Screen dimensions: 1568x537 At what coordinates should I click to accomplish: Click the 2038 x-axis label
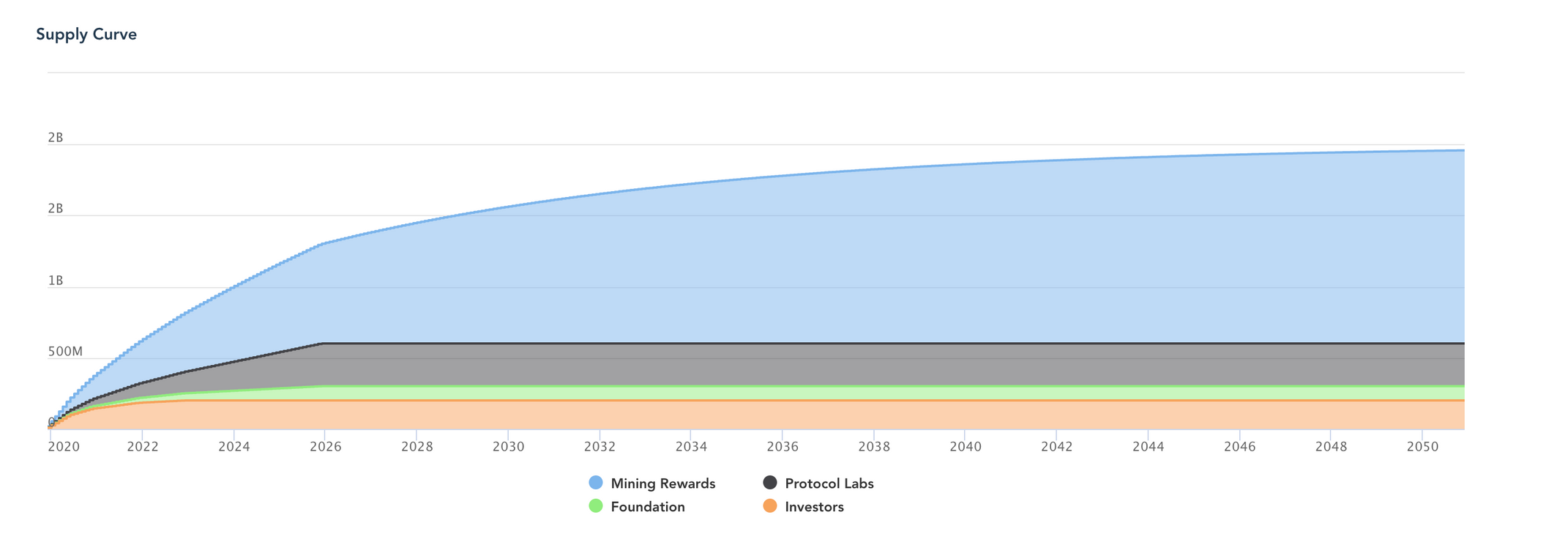coord(874,447)
